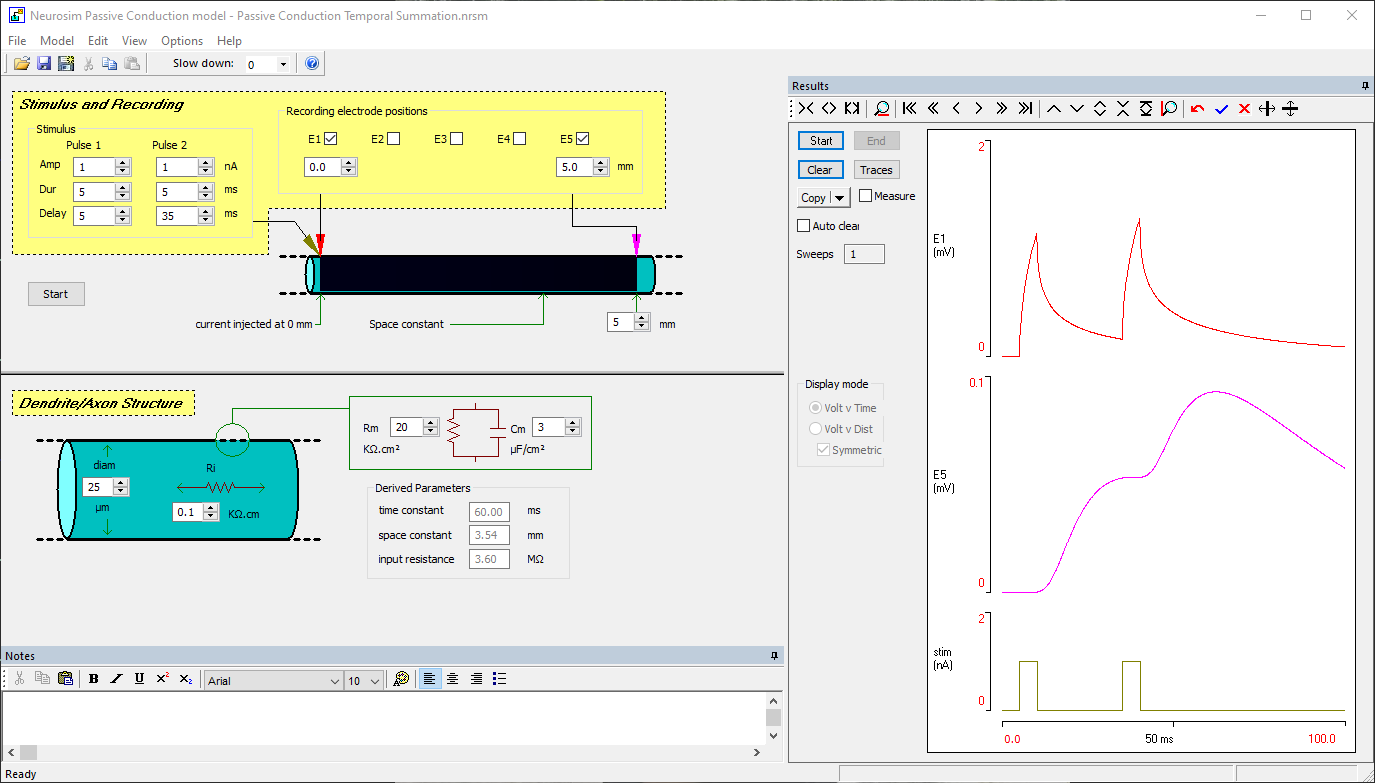Save the model with the disk icon
Image resolution: width=1375 pixels, height=783 pixels.
[x=43, y=63]
